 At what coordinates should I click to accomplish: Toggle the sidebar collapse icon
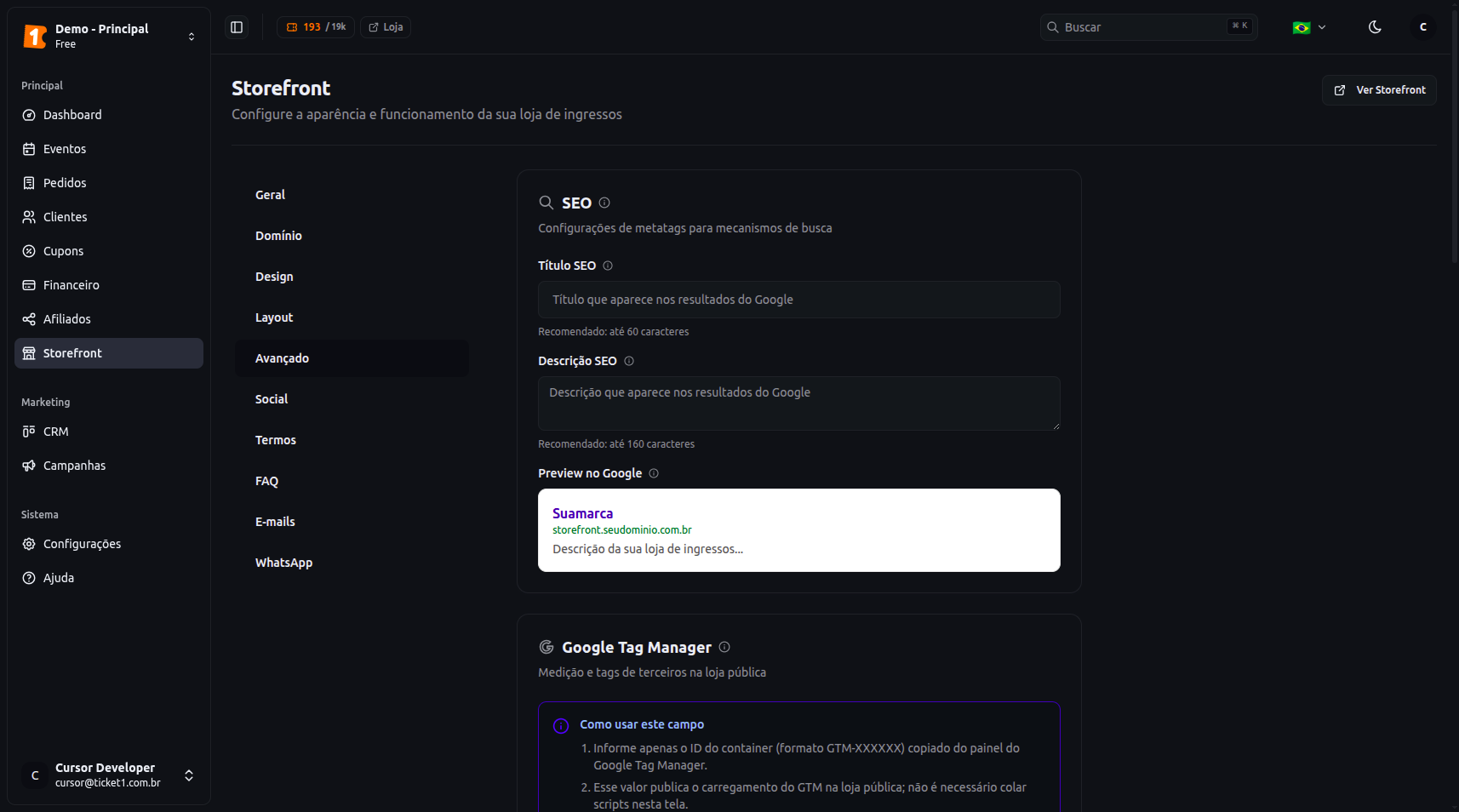click(x=237, y=27)
